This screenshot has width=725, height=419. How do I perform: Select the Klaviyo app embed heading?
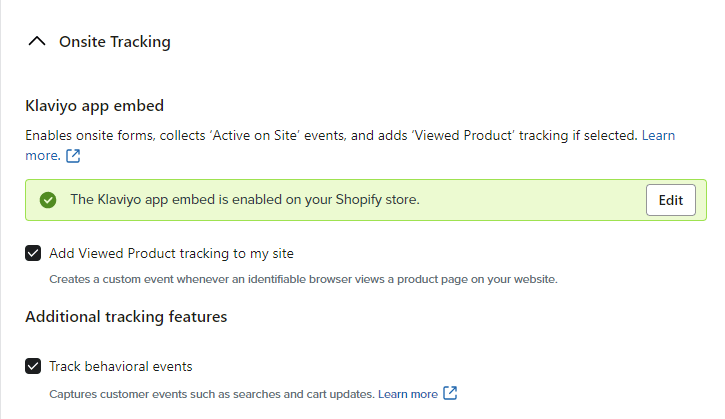(x=94, y=106)
